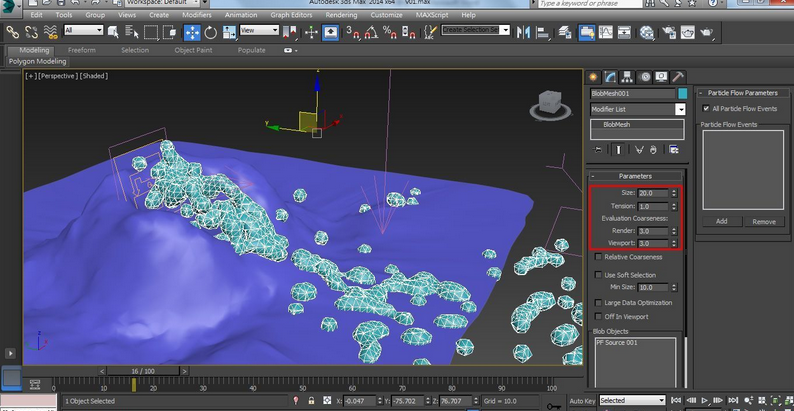
Task: Click the Add button under Particle Flow Events
Action: click(721, 221)
